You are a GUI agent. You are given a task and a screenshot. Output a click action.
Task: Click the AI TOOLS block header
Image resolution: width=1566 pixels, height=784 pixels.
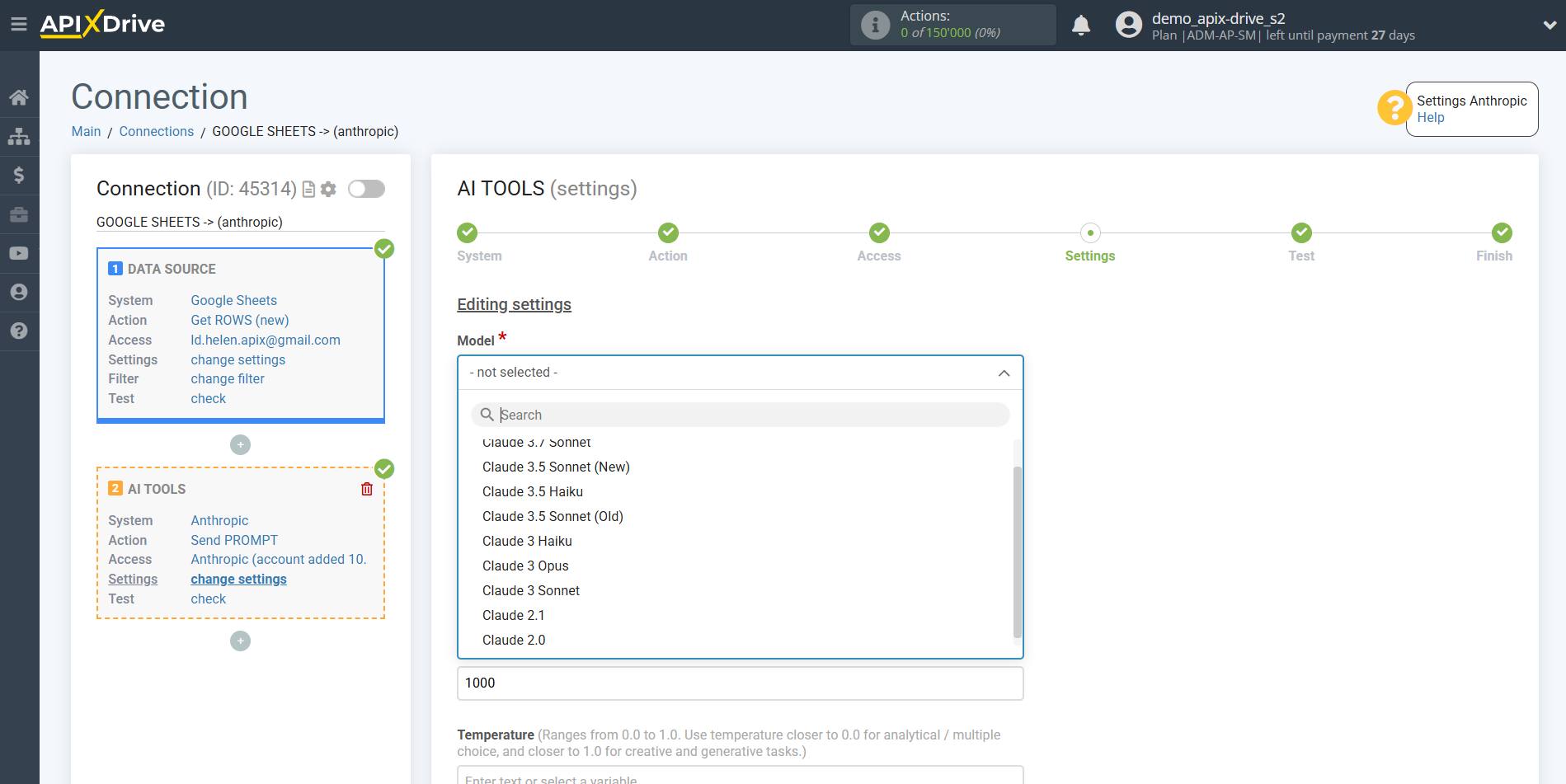(x=157, y=489)
